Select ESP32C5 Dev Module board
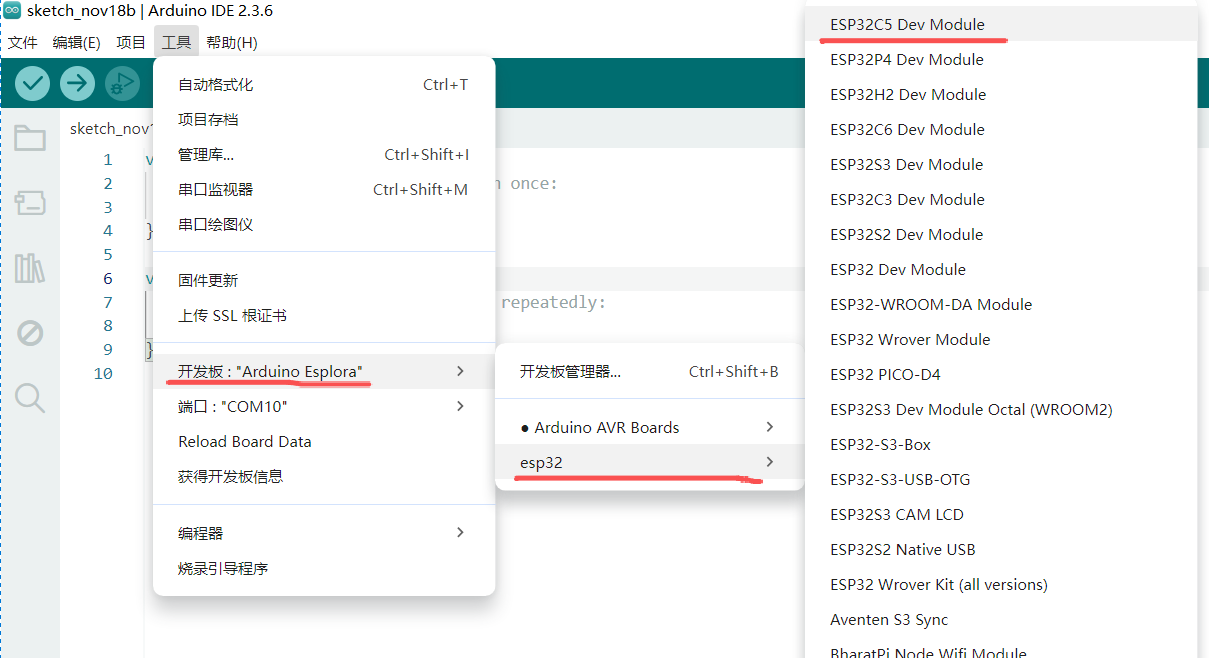The height and width of the screenshot is (658, 1209). pos(907,24)
